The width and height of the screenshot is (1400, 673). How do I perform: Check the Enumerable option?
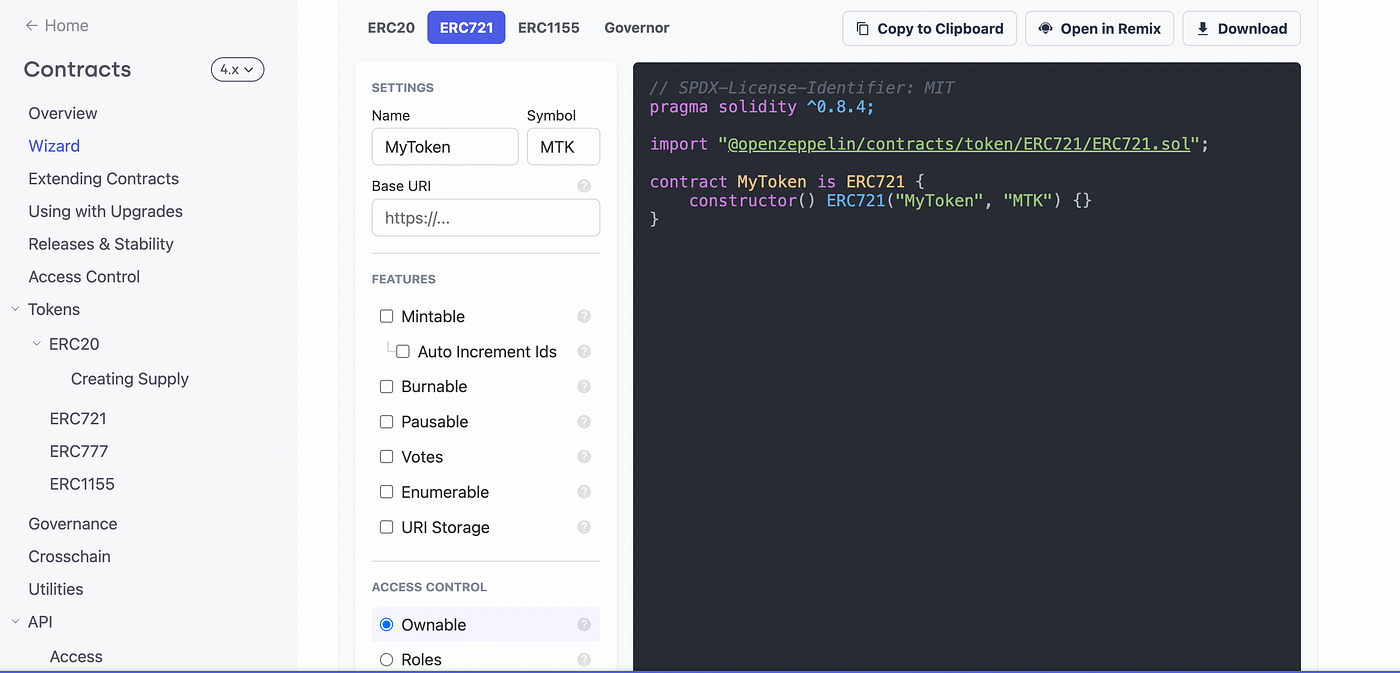[x=386, y=492]
